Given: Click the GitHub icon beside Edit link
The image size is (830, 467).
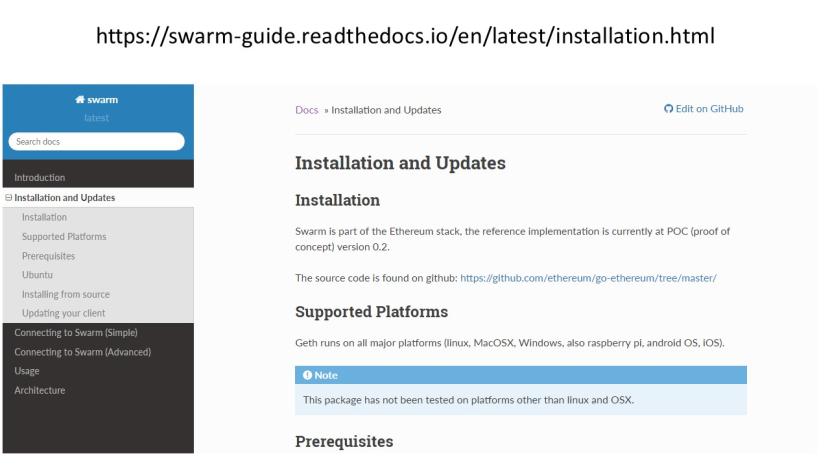Looking at the screenshot, I should pos(668,109).
